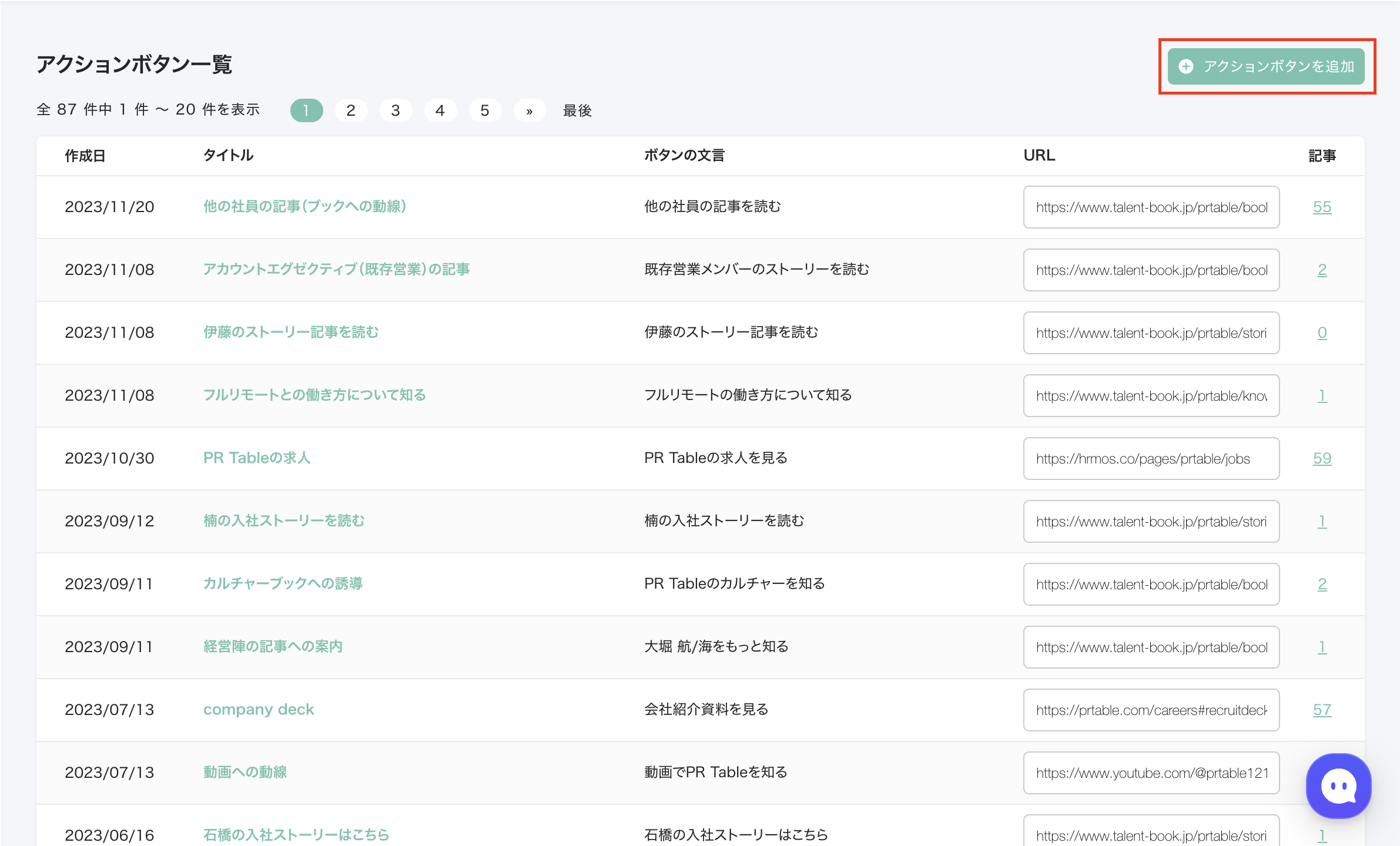Click the youtube.com URL field

(1151, 773)
